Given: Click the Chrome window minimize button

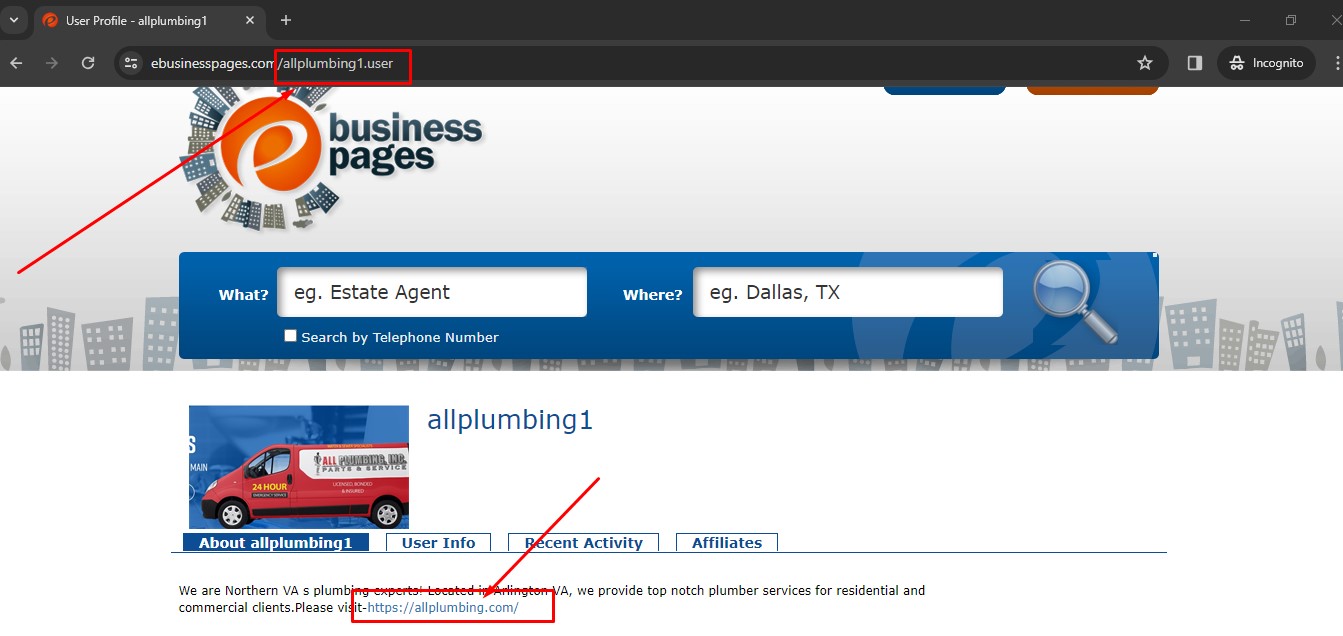Looking at the screenshot, I should click(x=1245, y=20).
